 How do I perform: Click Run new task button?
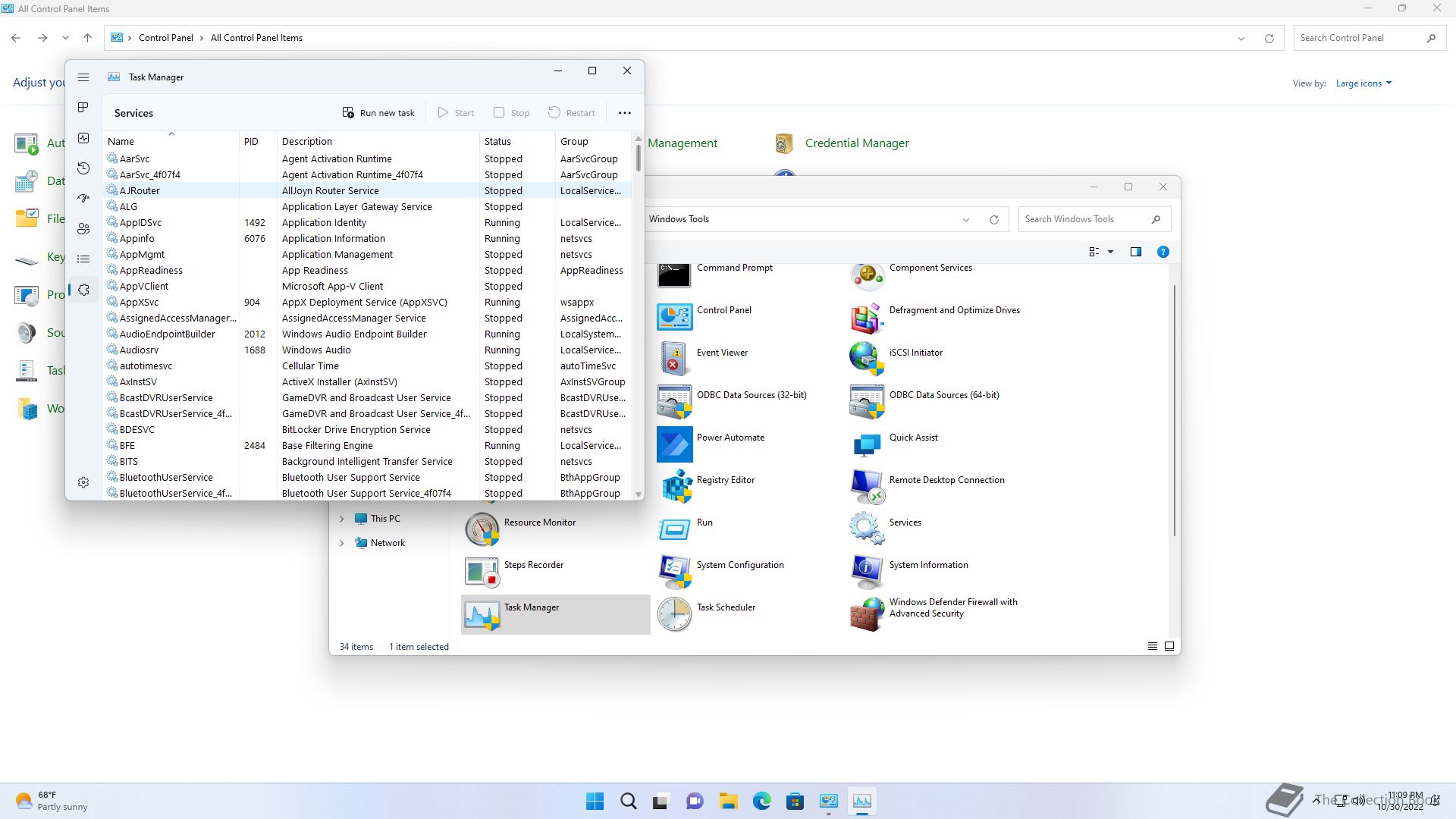point(378,113)
